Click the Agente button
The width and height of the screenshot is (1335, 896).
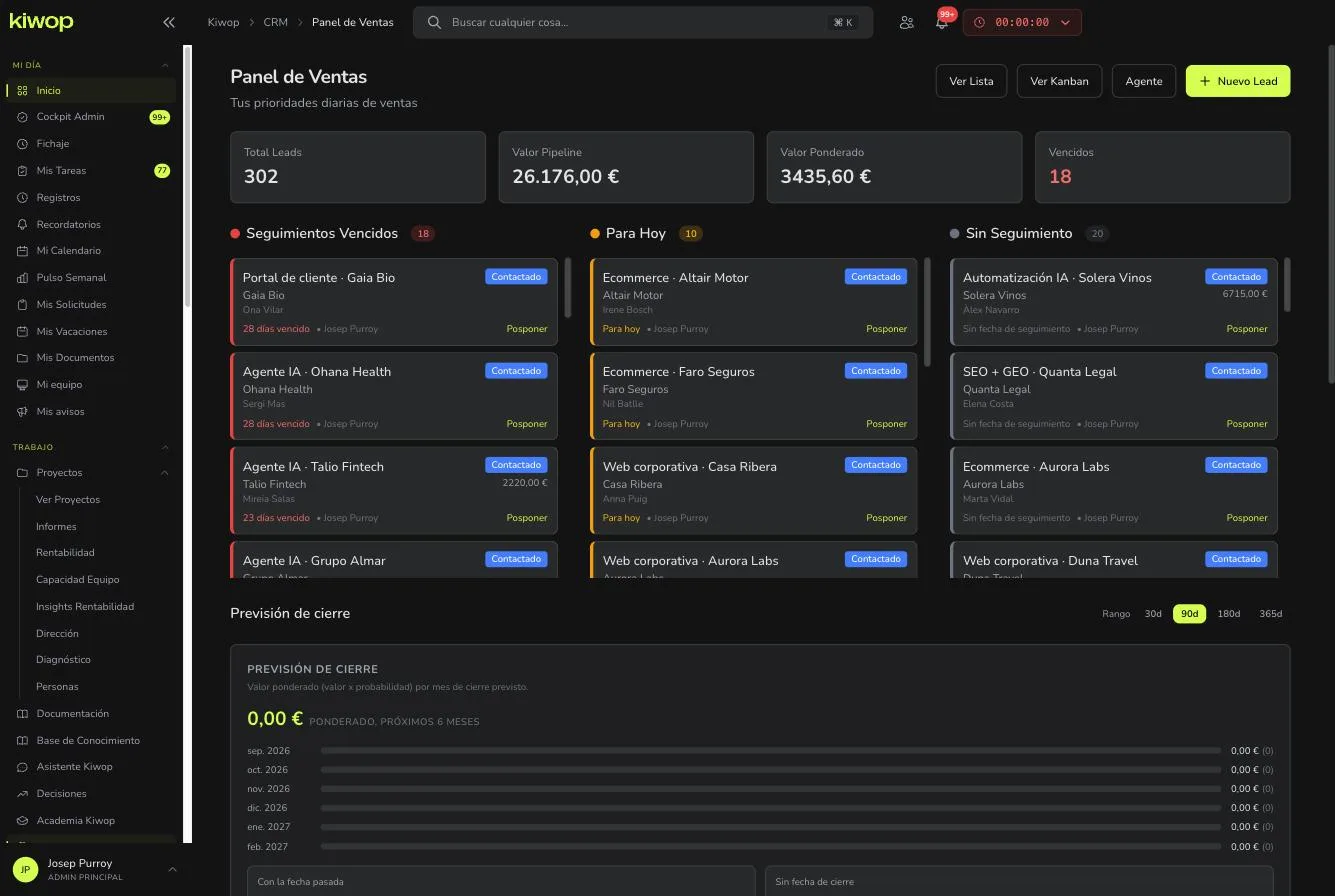tap(1144, 81)
